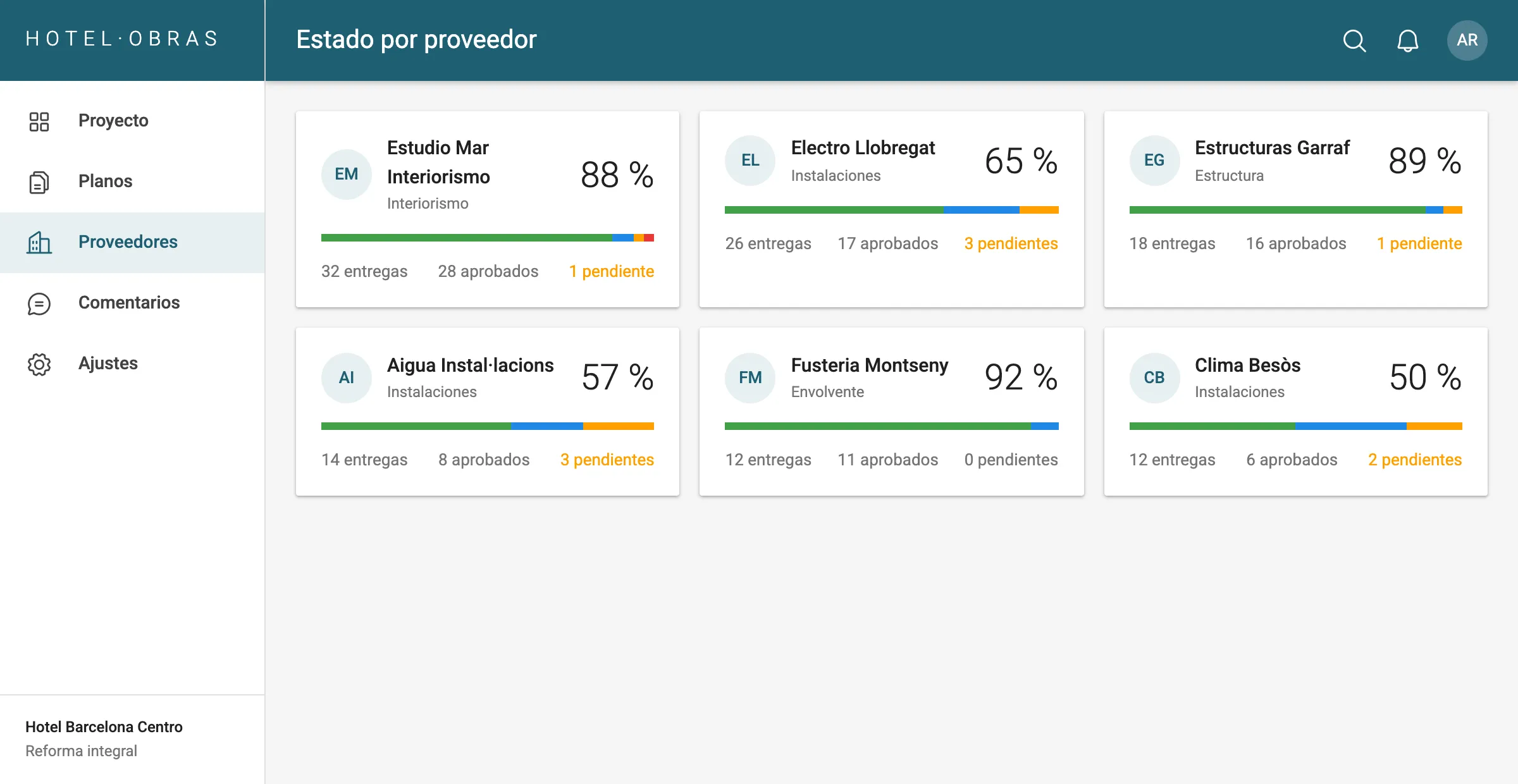Click '0 pendientes' text
This screenshot has height=784, width=1518.
pos(1011,460)
